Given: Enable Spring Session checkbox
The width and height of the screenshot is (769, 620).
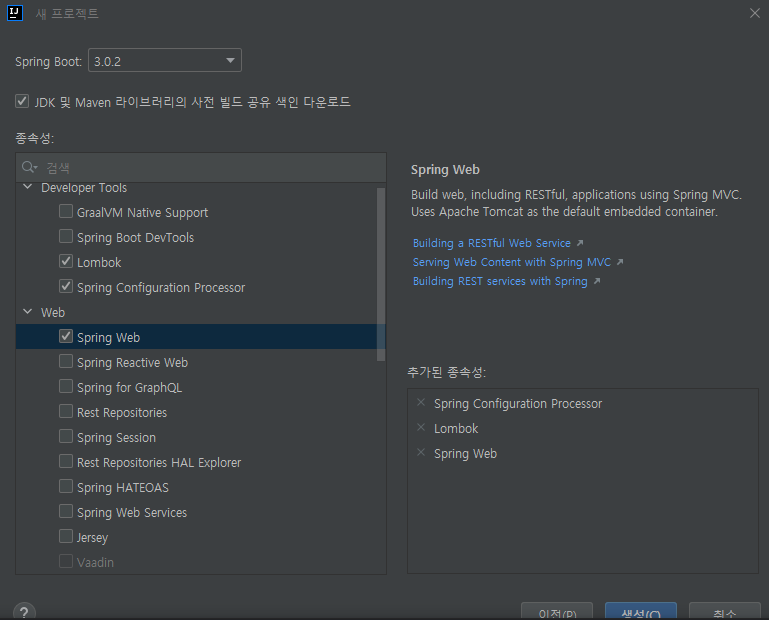Looking at the screenshot, I should [x=66, y=437].
